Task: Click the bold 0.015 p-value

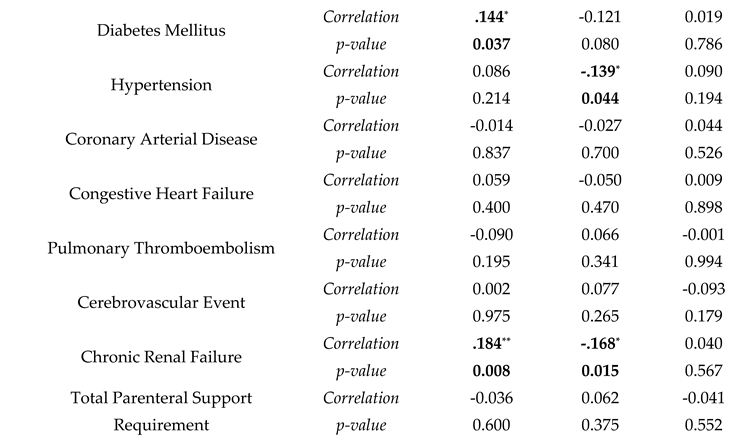Action: [598, 371]
